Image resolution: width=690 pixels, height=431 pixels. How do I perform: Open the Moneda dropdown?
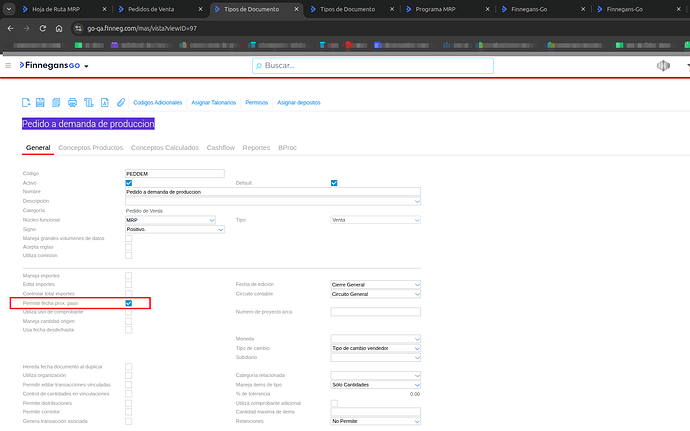pyautogui.click(x=375, y=339)
